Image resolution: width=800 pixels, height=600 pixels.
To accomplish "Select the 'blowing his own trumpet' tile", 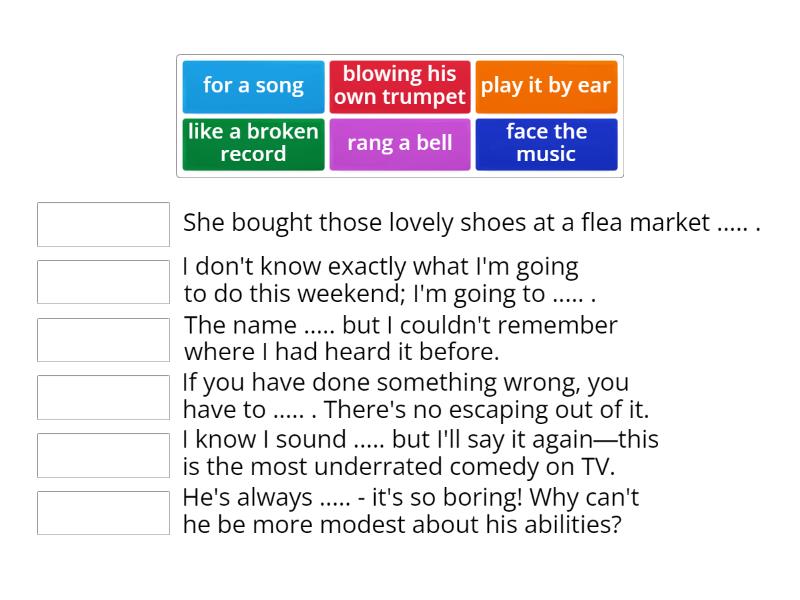I will coord(399,86).
